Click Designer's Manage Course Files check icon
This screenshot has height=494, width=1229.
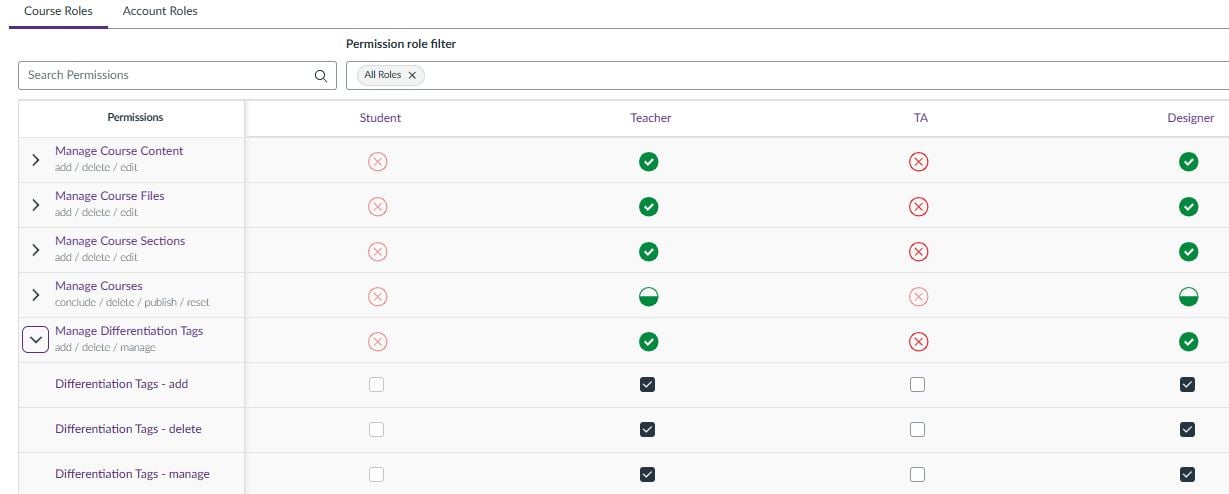tap(1188, 207)
